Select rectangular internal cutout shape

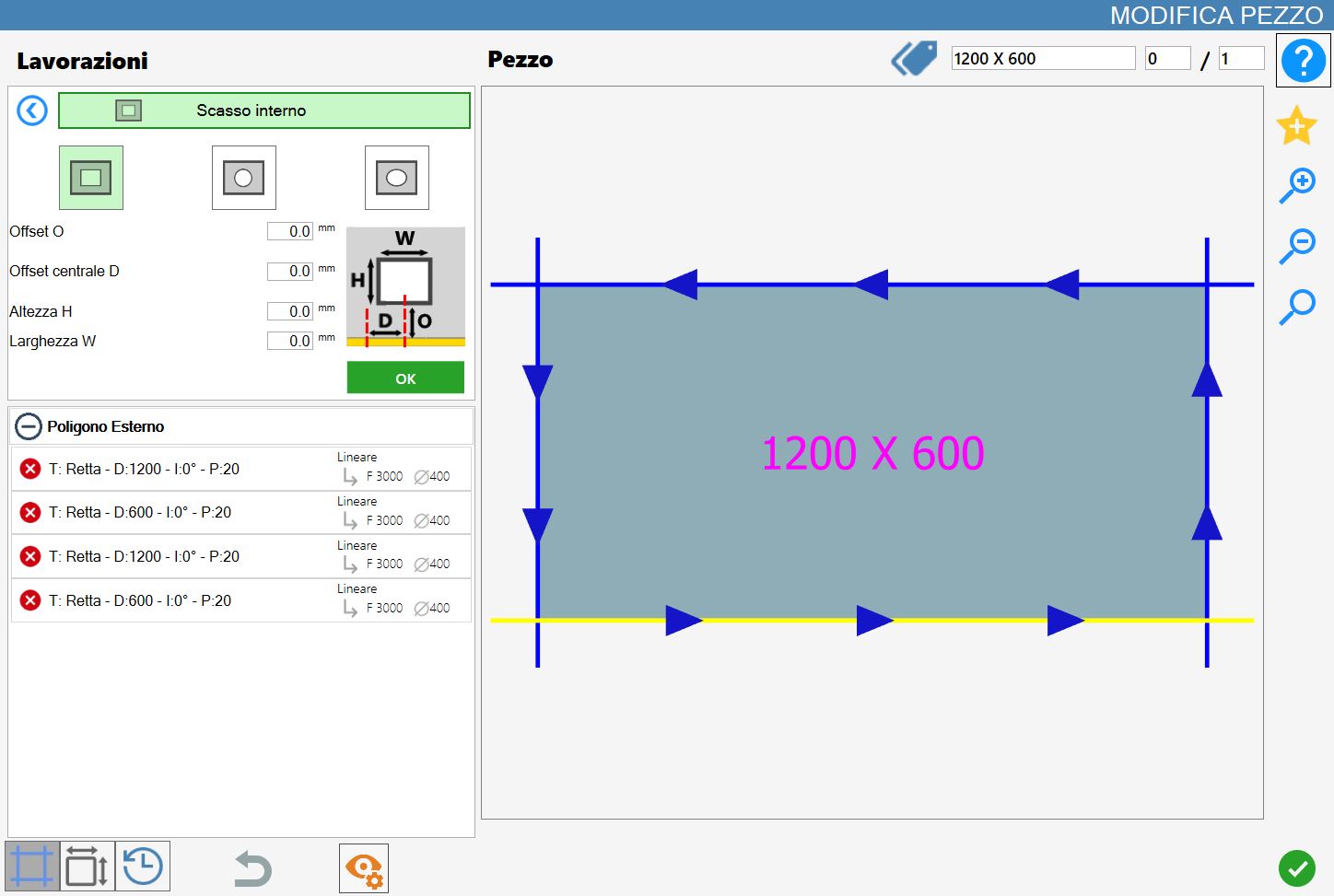91,178
